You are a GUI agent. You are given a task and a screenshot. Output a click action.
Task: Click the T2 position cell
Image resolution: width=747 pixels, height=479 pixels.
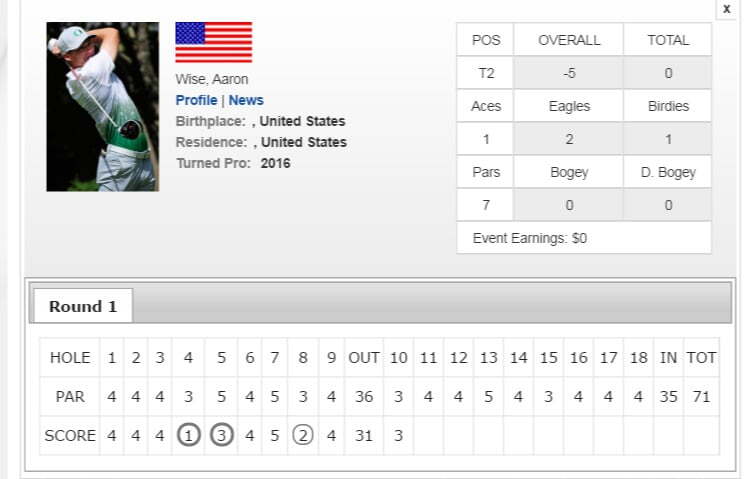pos(485,73)
